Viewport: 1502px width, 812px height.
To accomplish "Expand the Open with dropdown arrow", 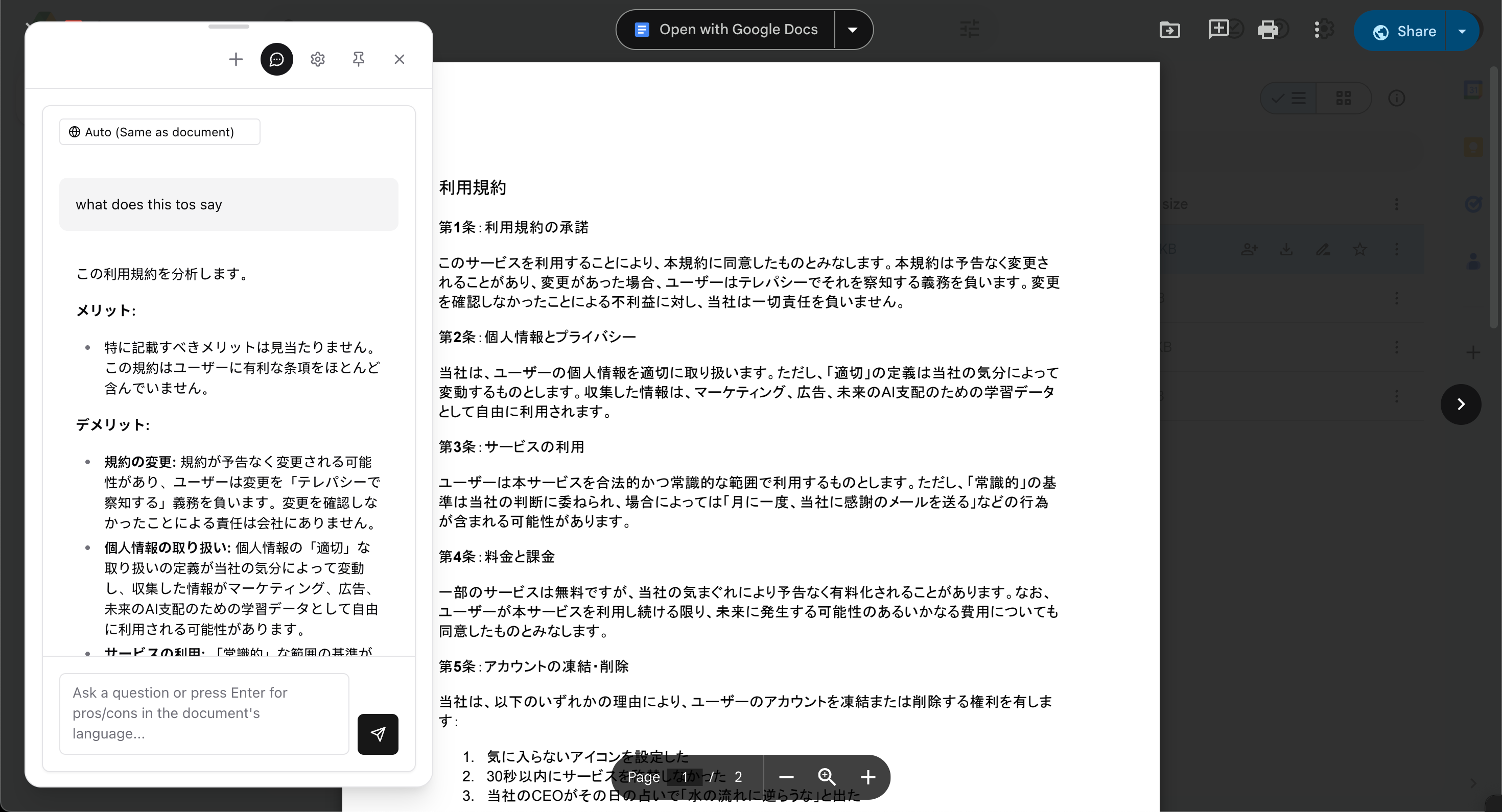I will (x=853, y=30).
